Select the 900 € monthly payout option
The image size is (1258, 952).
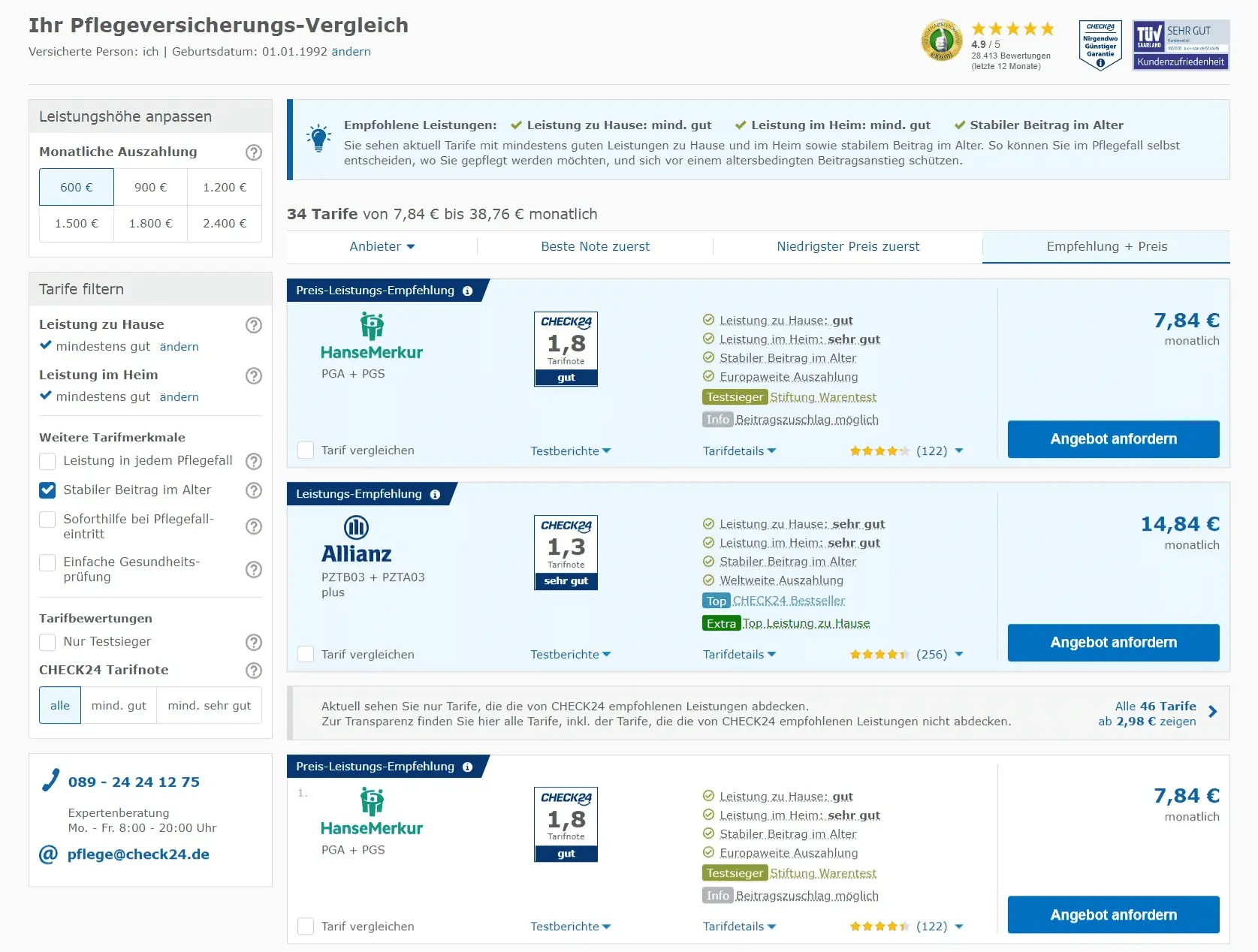click(x=149, y=186)
